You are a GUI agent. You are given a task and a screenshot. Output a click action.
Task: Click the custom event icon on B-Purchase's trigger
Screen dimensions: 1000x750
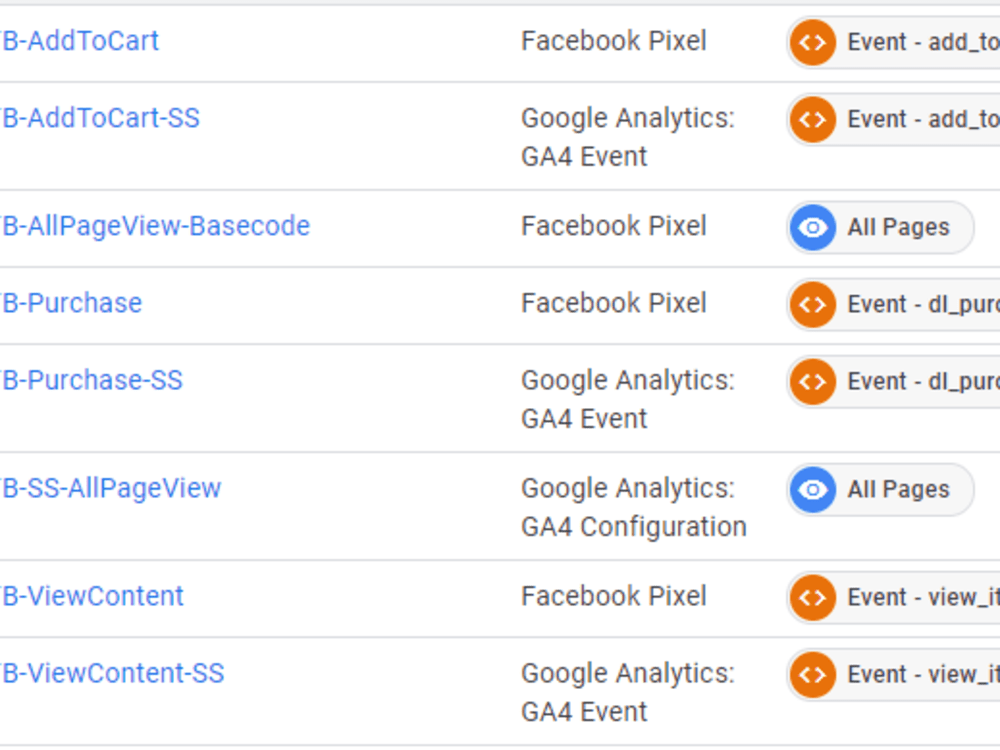click(813, 304)
